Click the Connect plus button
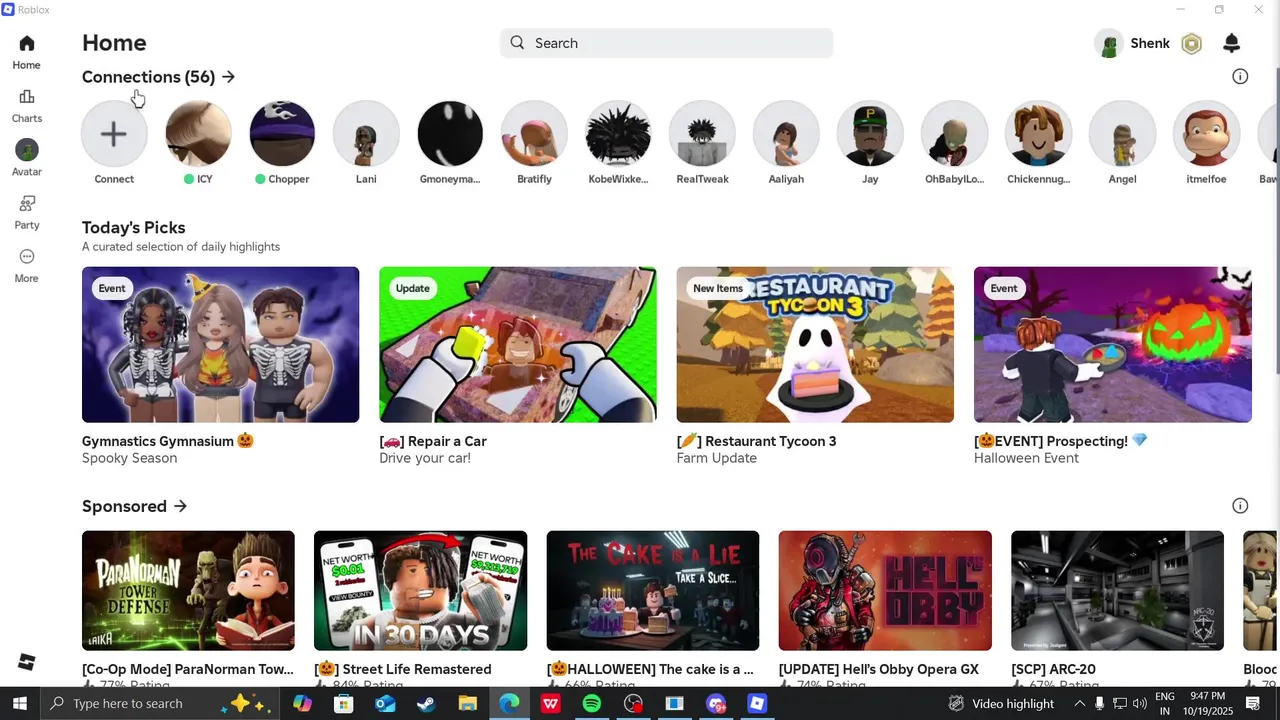The width and height of the screenshot is (1280, 720). pyautogui.click(x=114, y=133)
